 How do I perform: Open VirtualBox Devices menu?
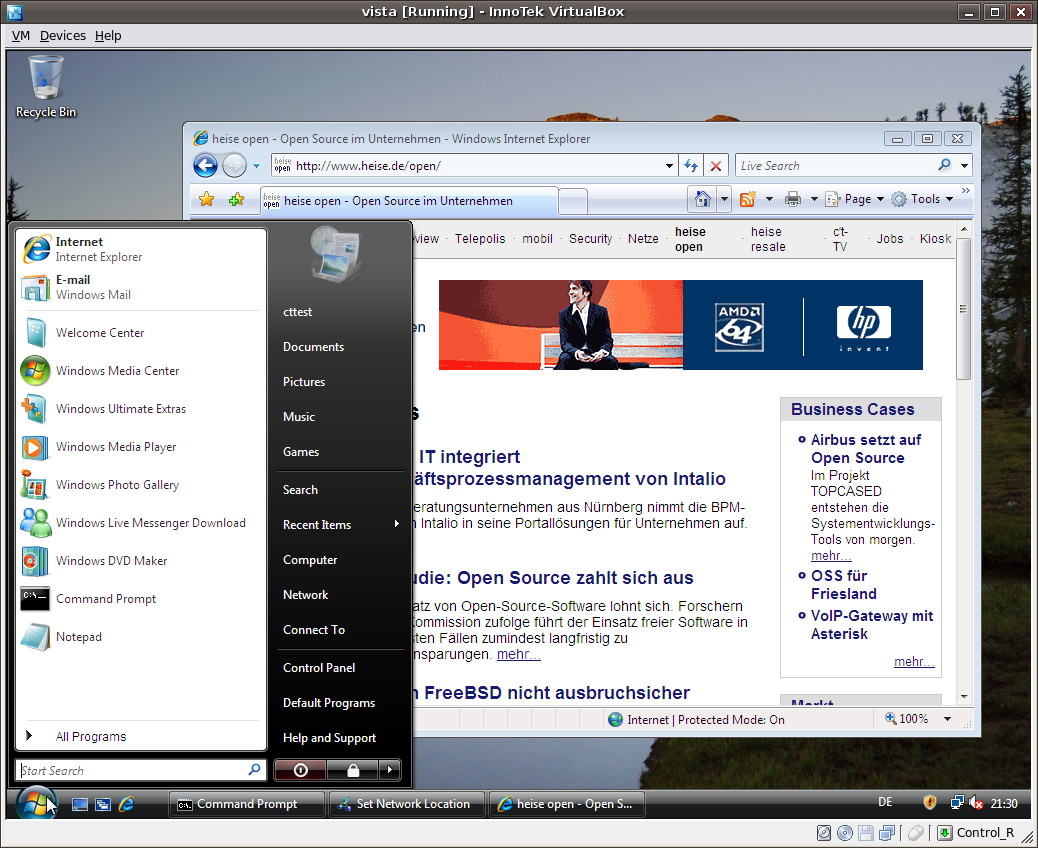tap(63, 36)
